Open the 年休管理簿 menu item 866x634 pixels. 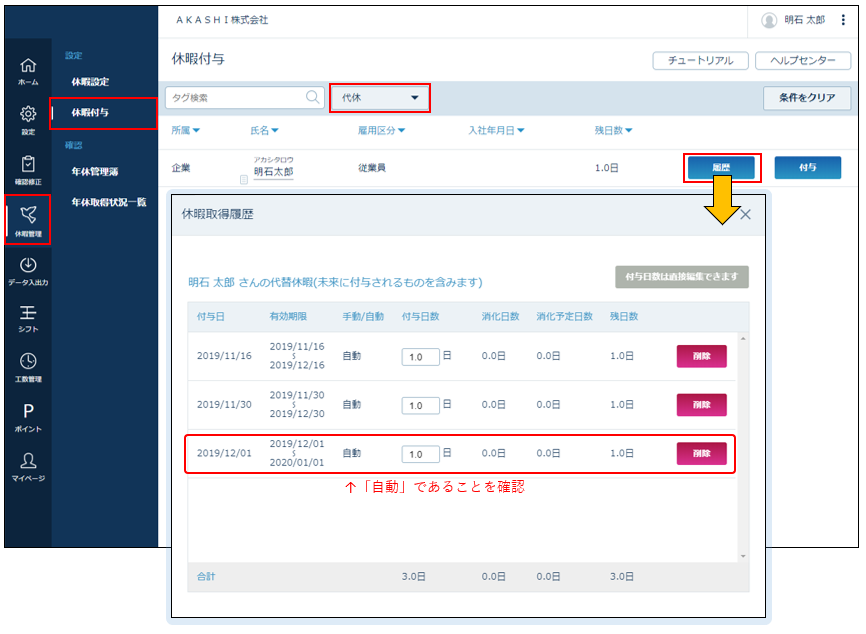click(94, 172)
